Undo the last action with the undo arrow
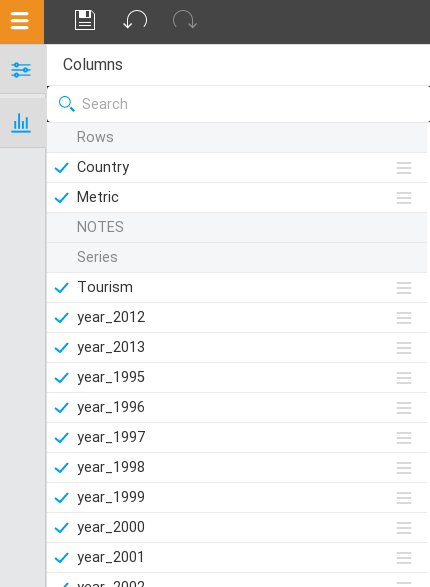The image size is (430, 587). 135,20
